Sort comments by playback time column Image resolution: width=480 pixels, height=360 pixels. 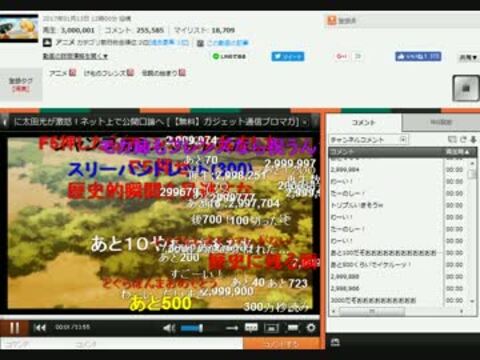pyautogui.click(x=457, y=152)
